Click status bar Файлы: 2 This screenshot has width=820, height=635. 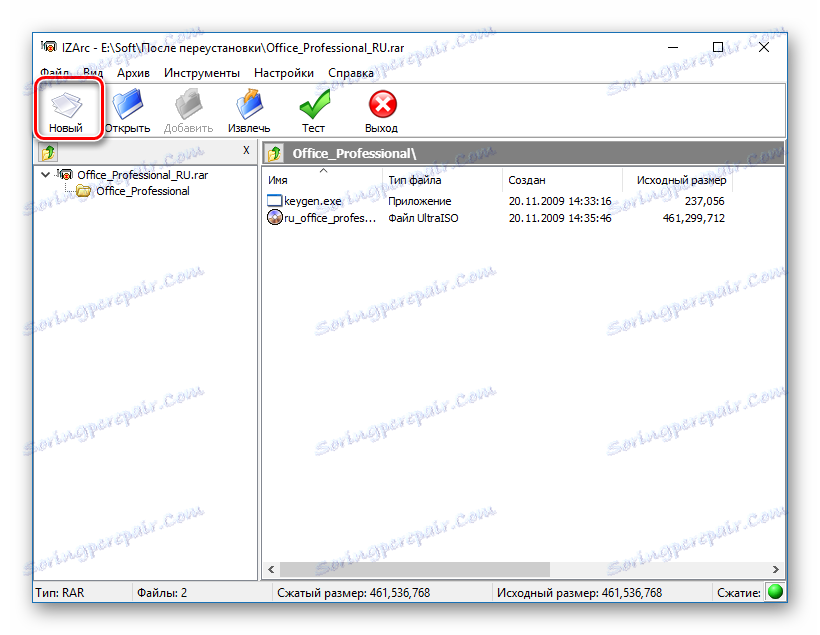coord(162,593)
